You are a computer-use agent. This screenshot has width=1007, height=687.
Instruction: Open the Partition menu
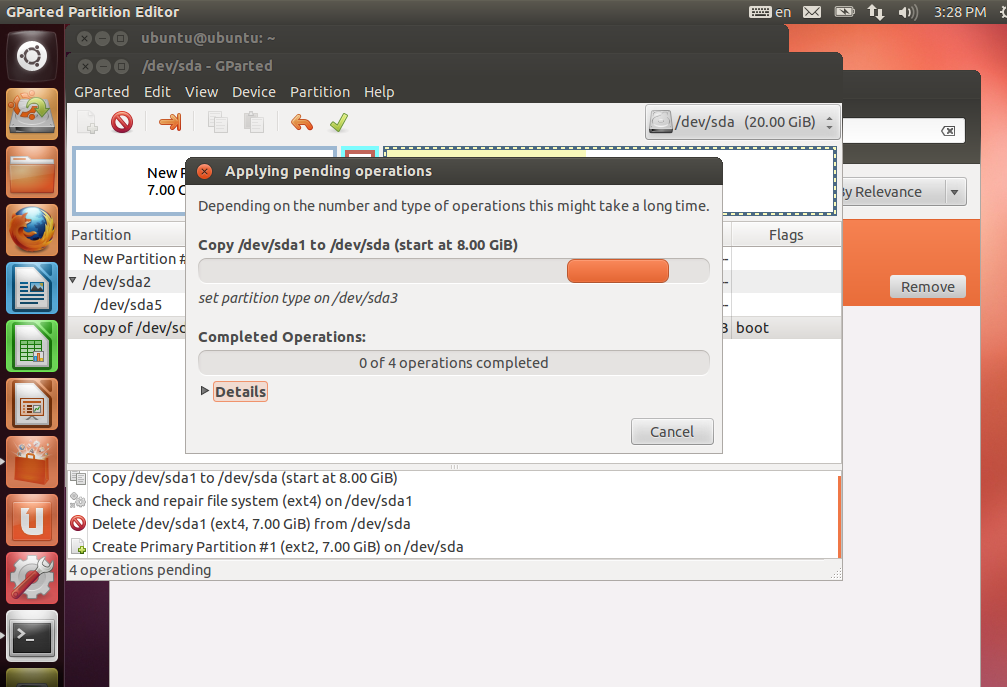(x=320, y=92)
